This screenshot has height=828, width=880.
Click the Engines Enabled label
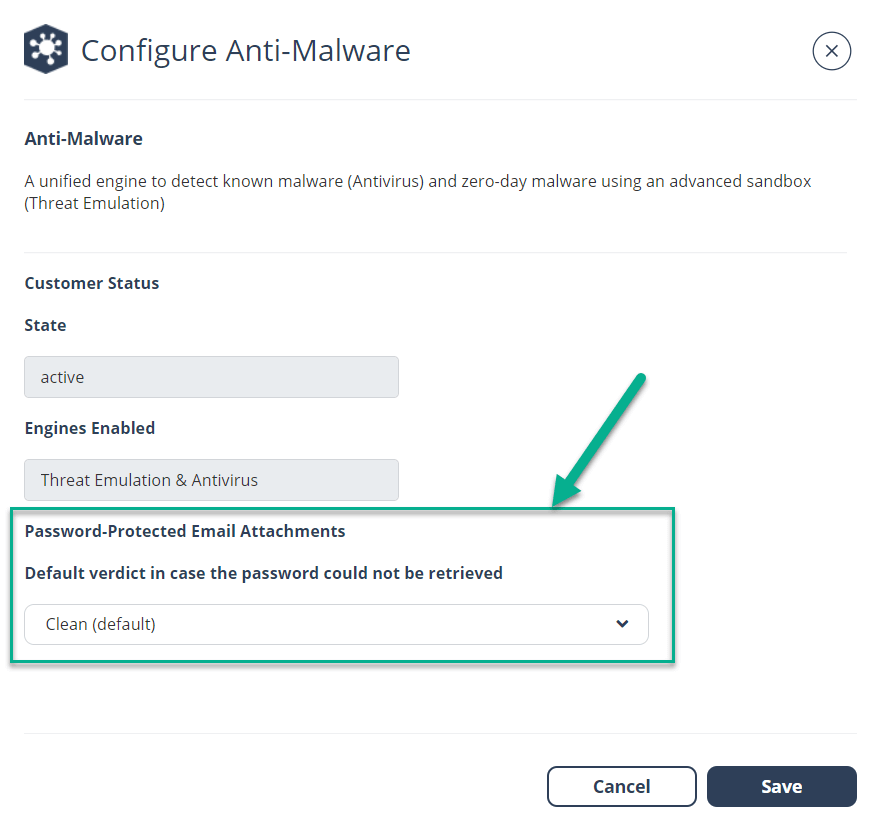pyautogui.click(x=90, y=428)
